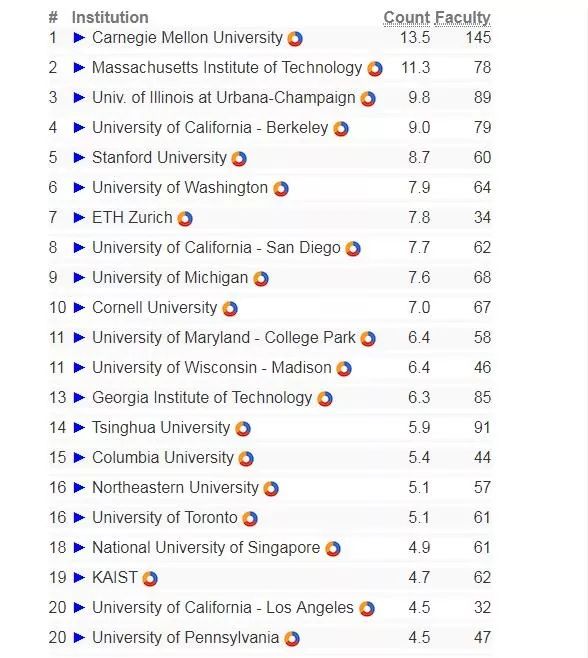Open the University of Toronto chart icon
The image size is (588, 658).
click(x=250, y=519)
